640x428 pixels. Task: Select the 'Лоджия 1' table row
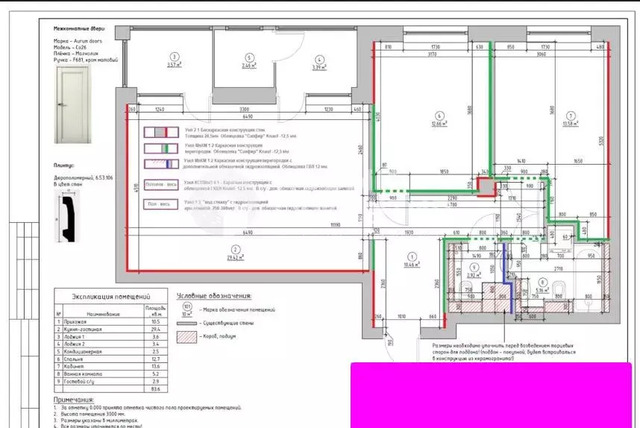[111, 337]
